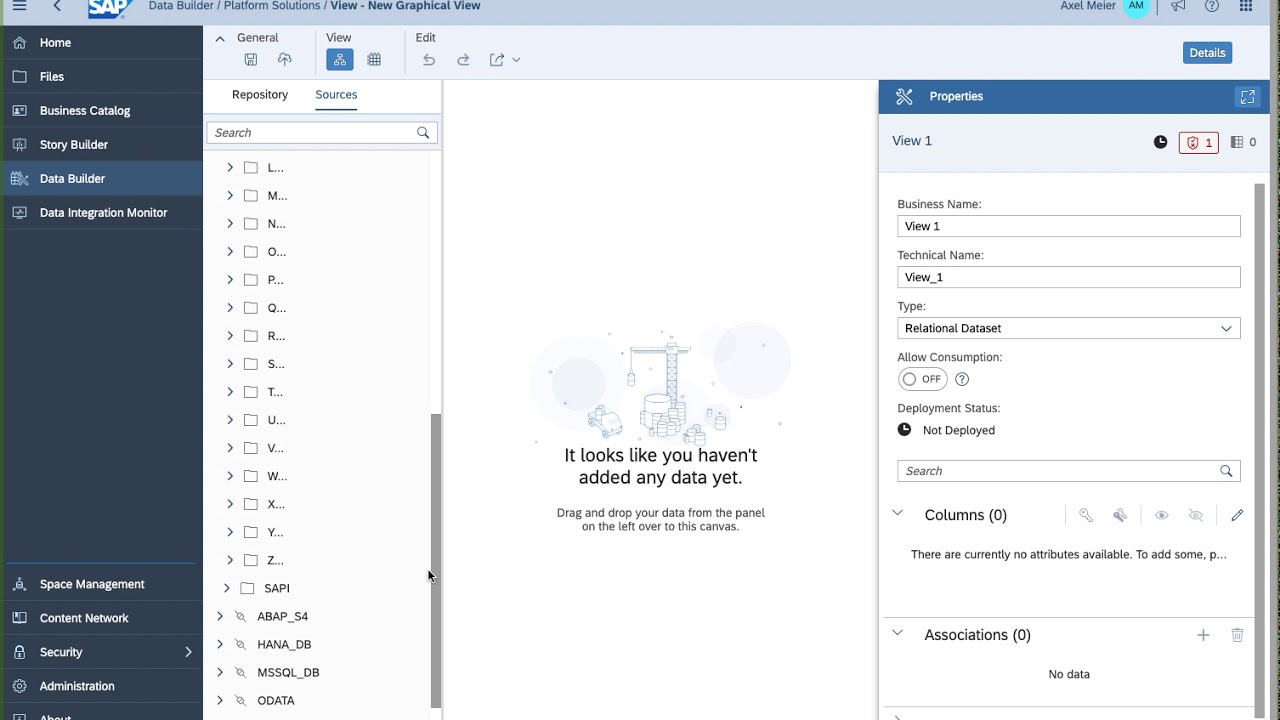Switch to the Repository tab
1280x720 pixels.
click(260, 95)
